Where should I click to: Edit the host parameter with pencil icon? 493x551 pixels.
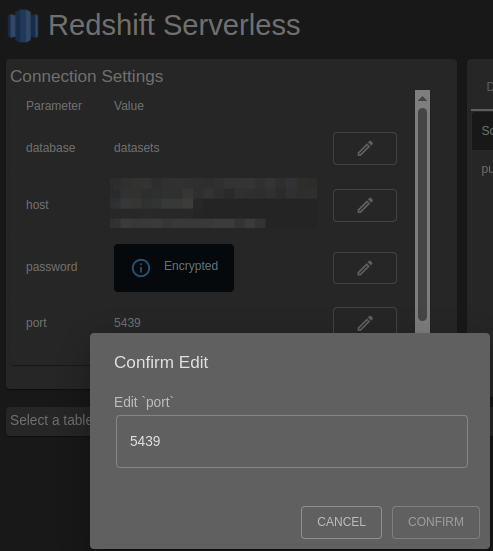[x=365, y=205]
